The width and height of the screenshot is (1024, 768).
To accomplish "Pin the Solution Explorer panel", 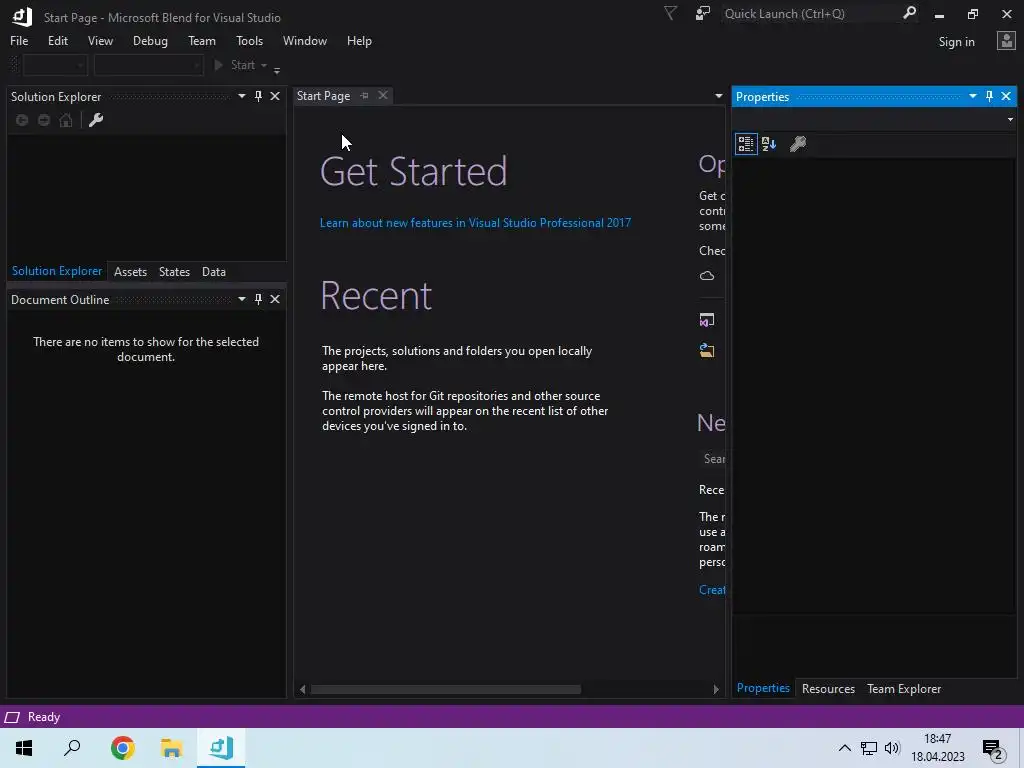I will (x=259, y=97).
